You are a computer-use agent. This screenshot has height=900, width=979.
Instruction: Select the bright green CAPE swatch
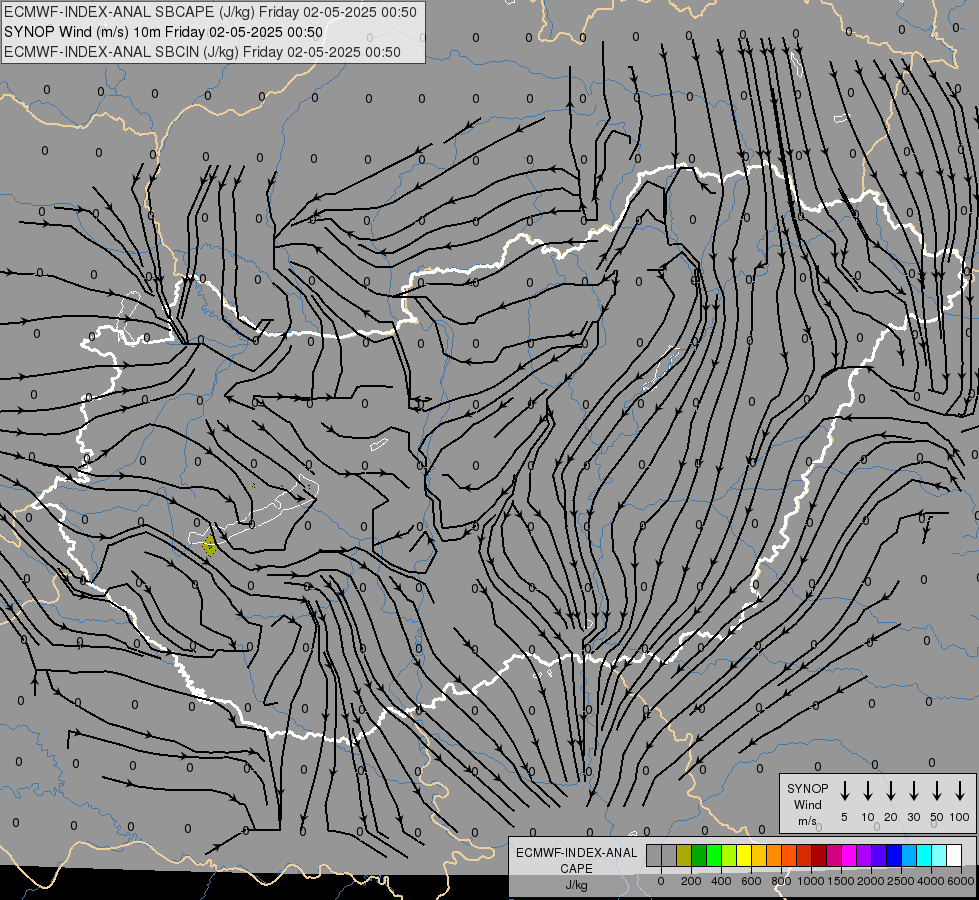(714, 855)
